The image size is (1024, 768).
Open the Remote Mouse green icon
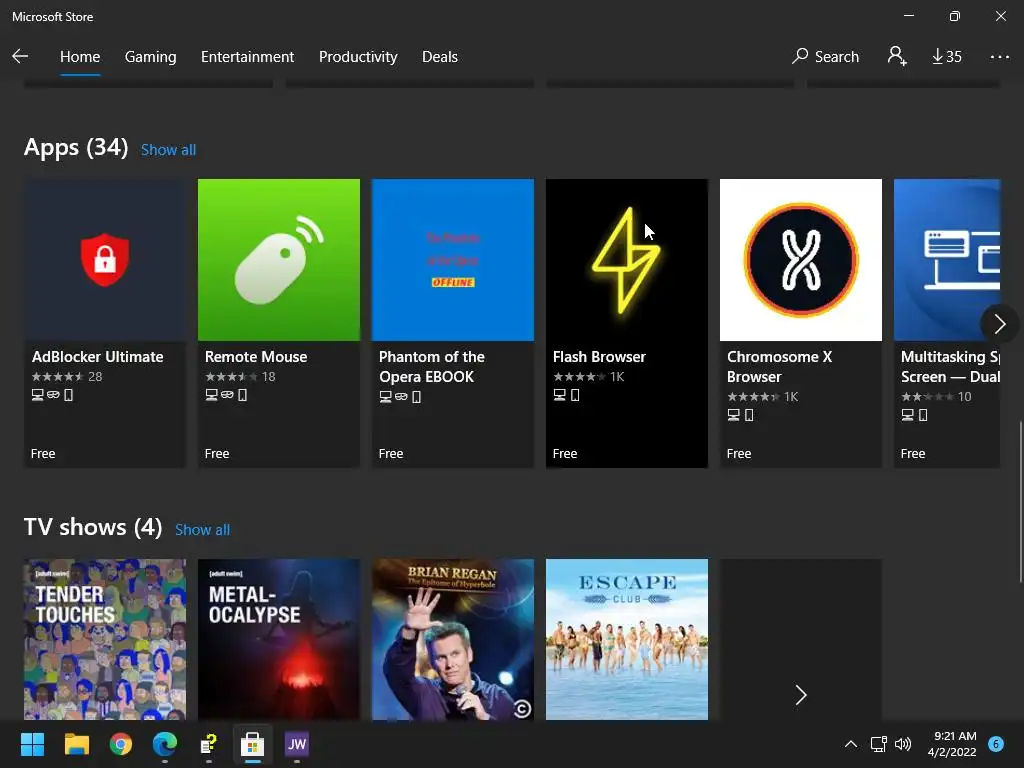pos(279,260)
